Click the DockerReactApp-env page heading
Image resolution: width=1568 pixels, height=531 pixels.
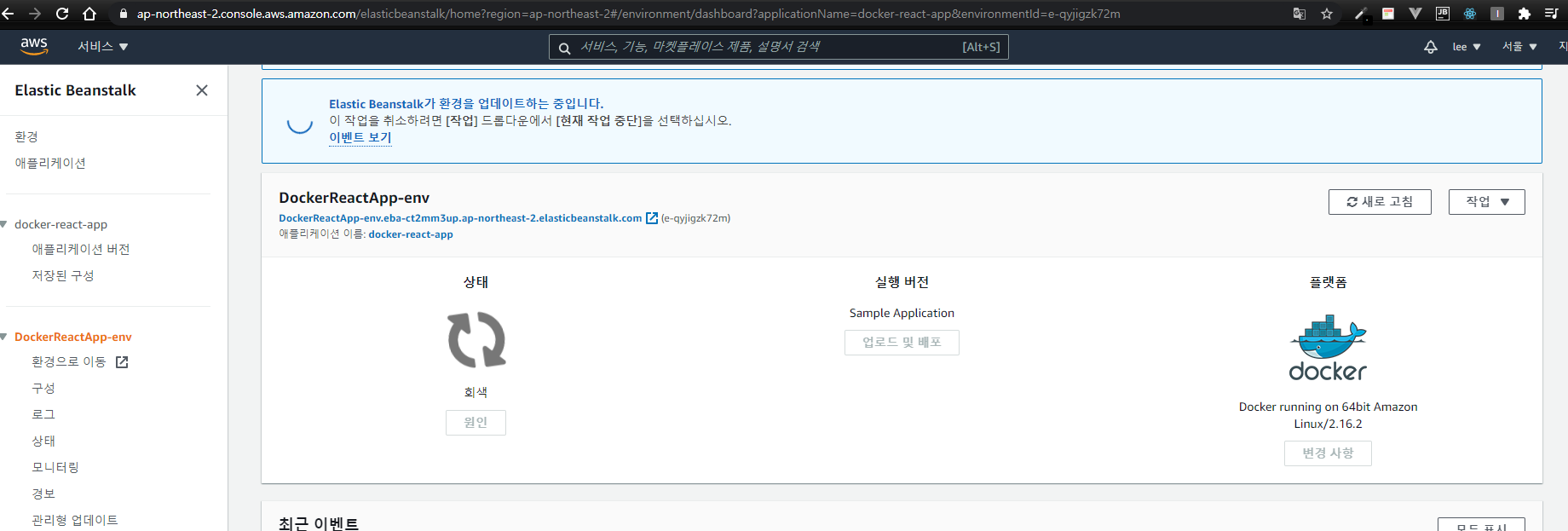[x=354, y=198]
